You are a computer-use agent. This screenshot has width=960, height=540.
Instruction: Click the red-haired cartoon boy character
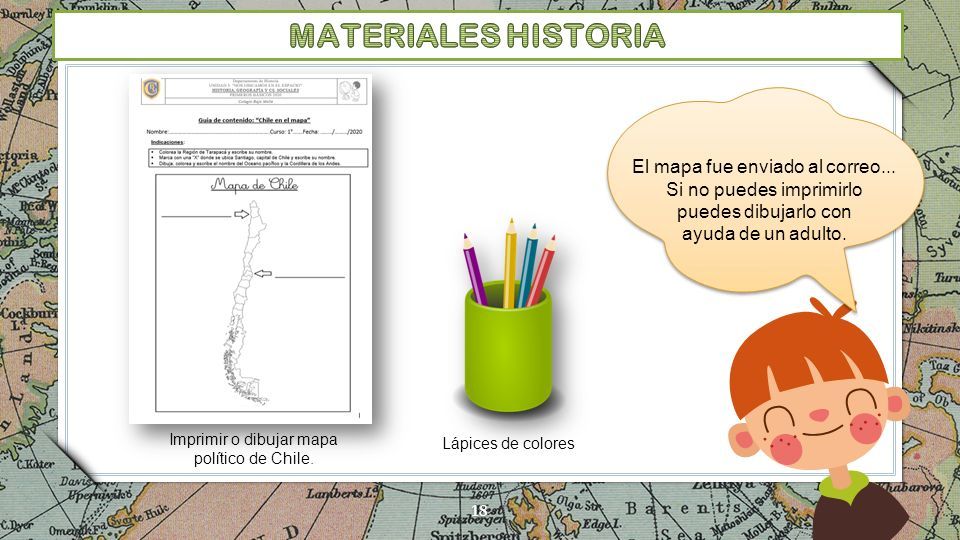pos(820,419)
